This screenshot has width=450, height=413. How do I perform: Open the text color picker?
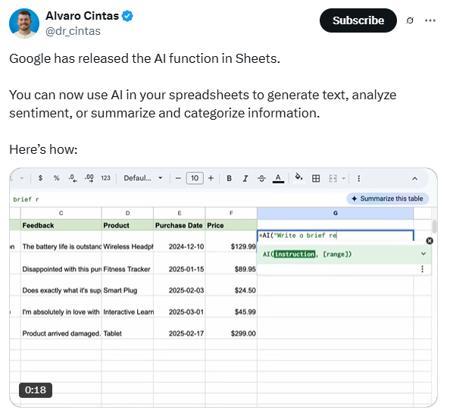tap(278, 178)
